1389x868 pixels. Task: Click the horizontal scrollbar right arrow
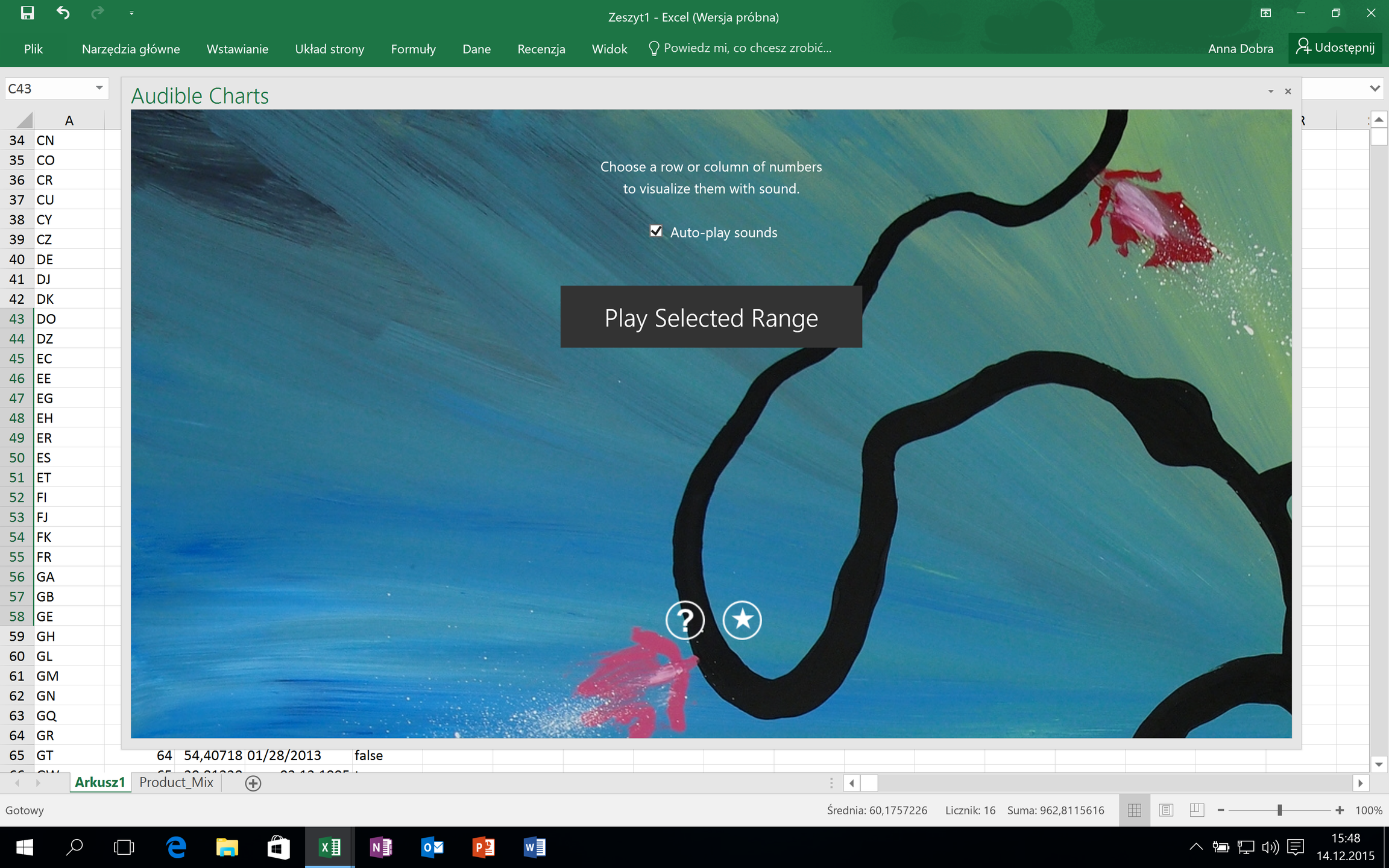(x=1360, y=783)
